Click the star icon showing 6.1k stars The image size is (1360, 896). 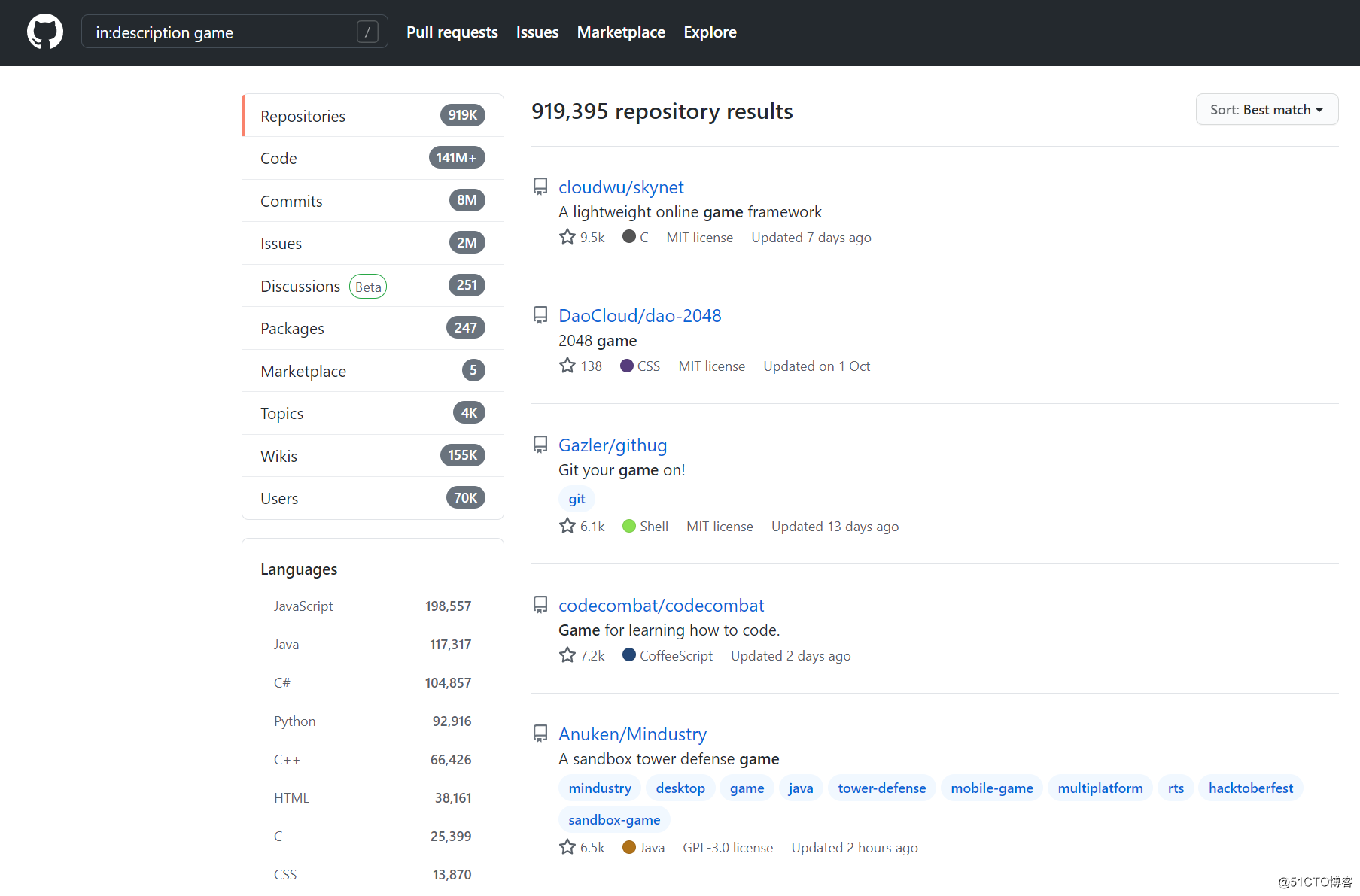point(567,526)
